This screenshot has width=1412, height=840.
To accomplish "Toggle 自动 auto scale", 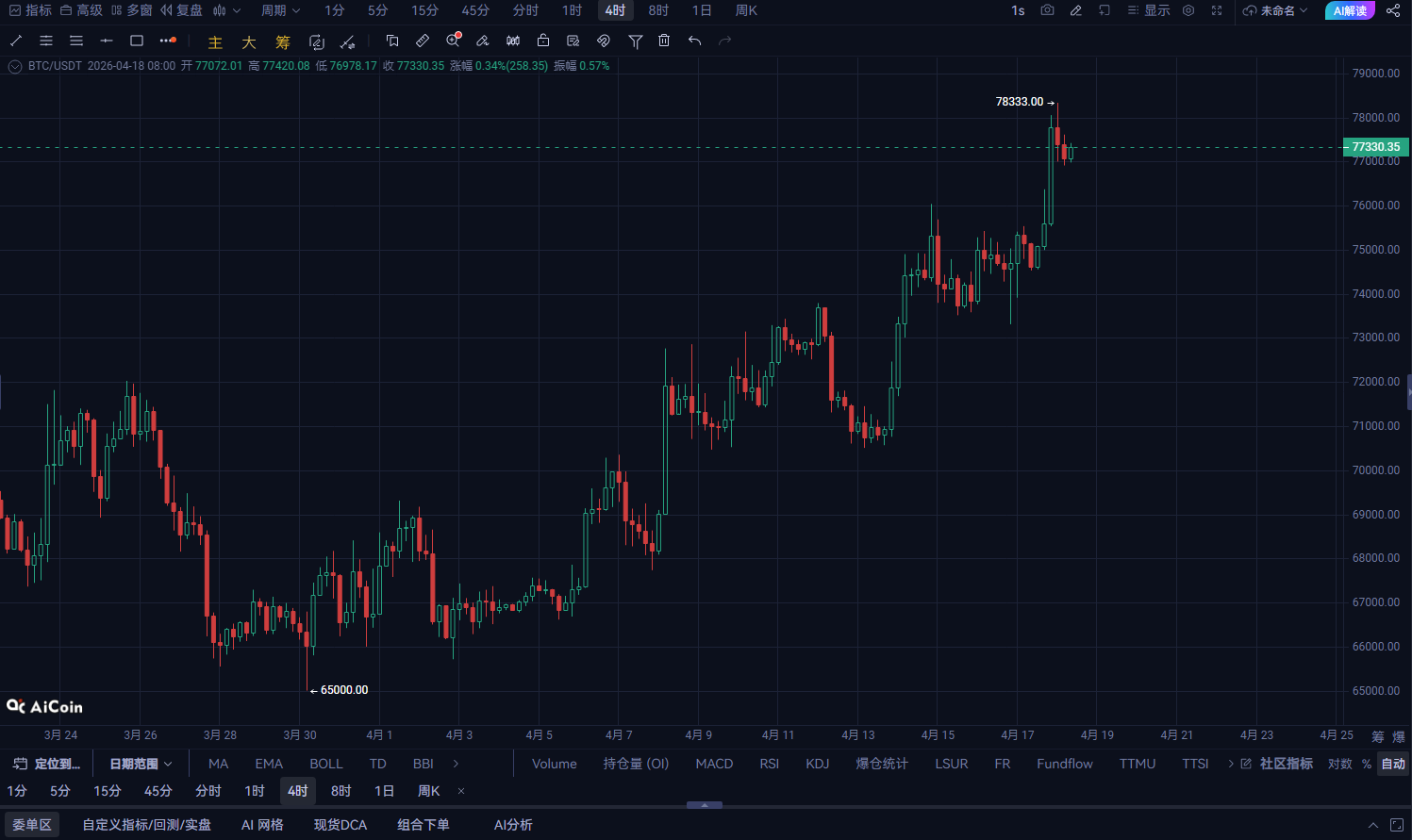I will pyautogui.click(x=1393, y=764).
